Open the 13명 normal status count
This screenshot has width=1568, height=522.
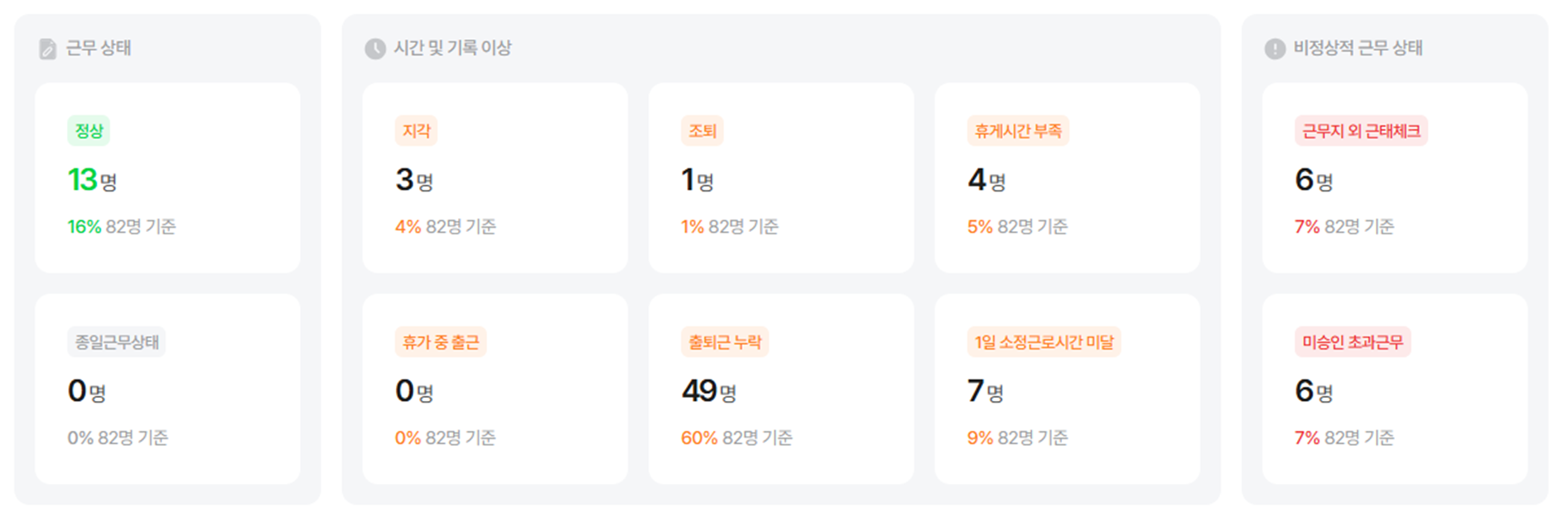(92, 180)
